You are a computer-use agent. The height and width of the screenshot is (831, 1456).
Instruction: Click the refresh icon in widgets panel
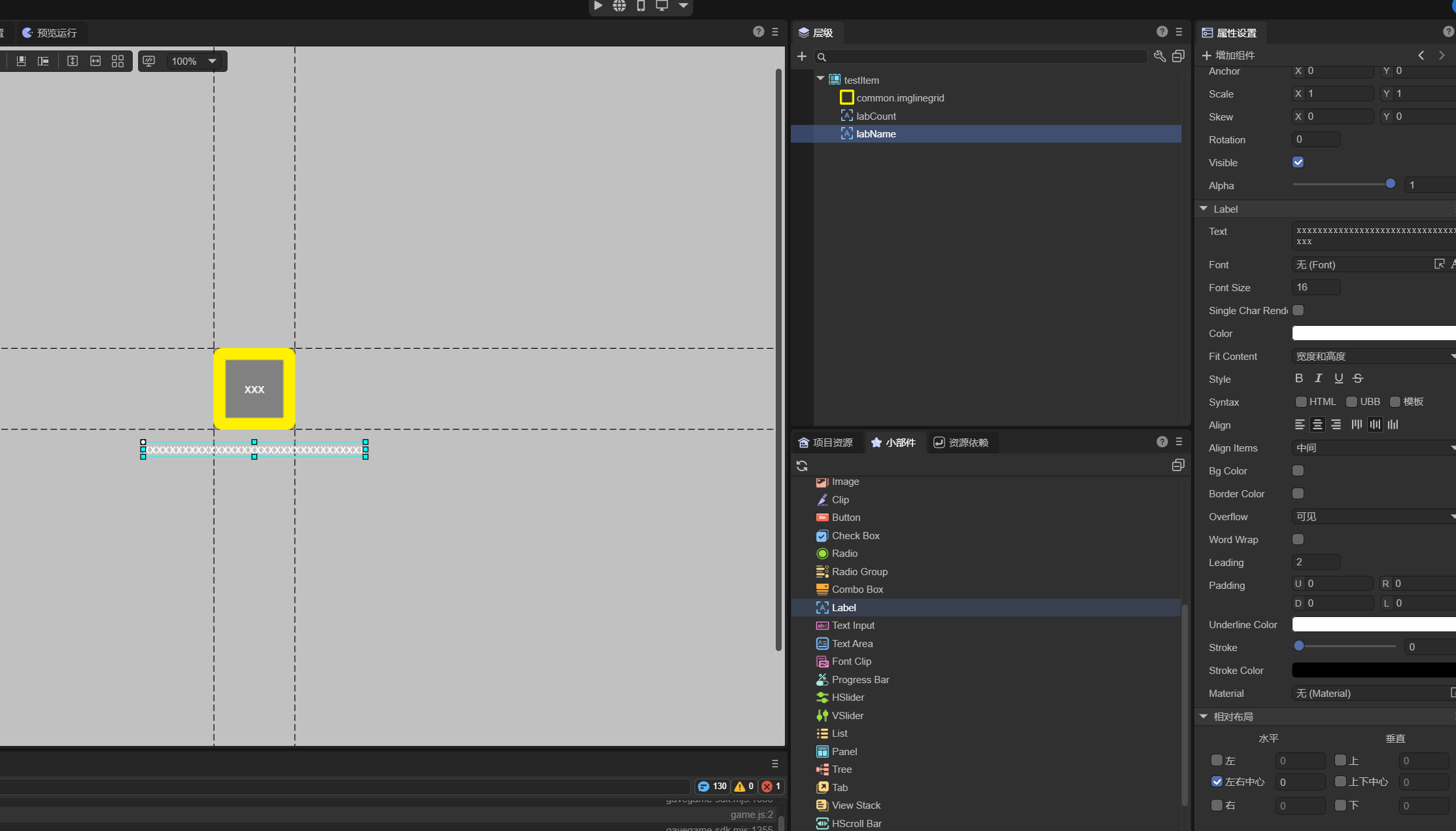(x=802, y=466)
